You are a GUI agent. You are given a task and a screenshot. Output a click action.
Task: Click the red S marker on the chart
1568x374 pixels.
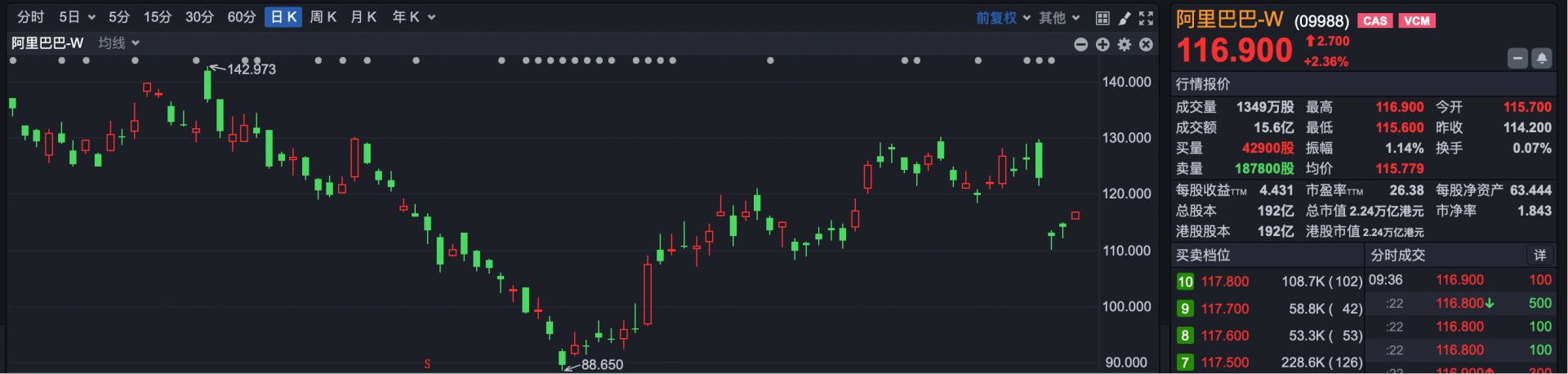point(427,363)
